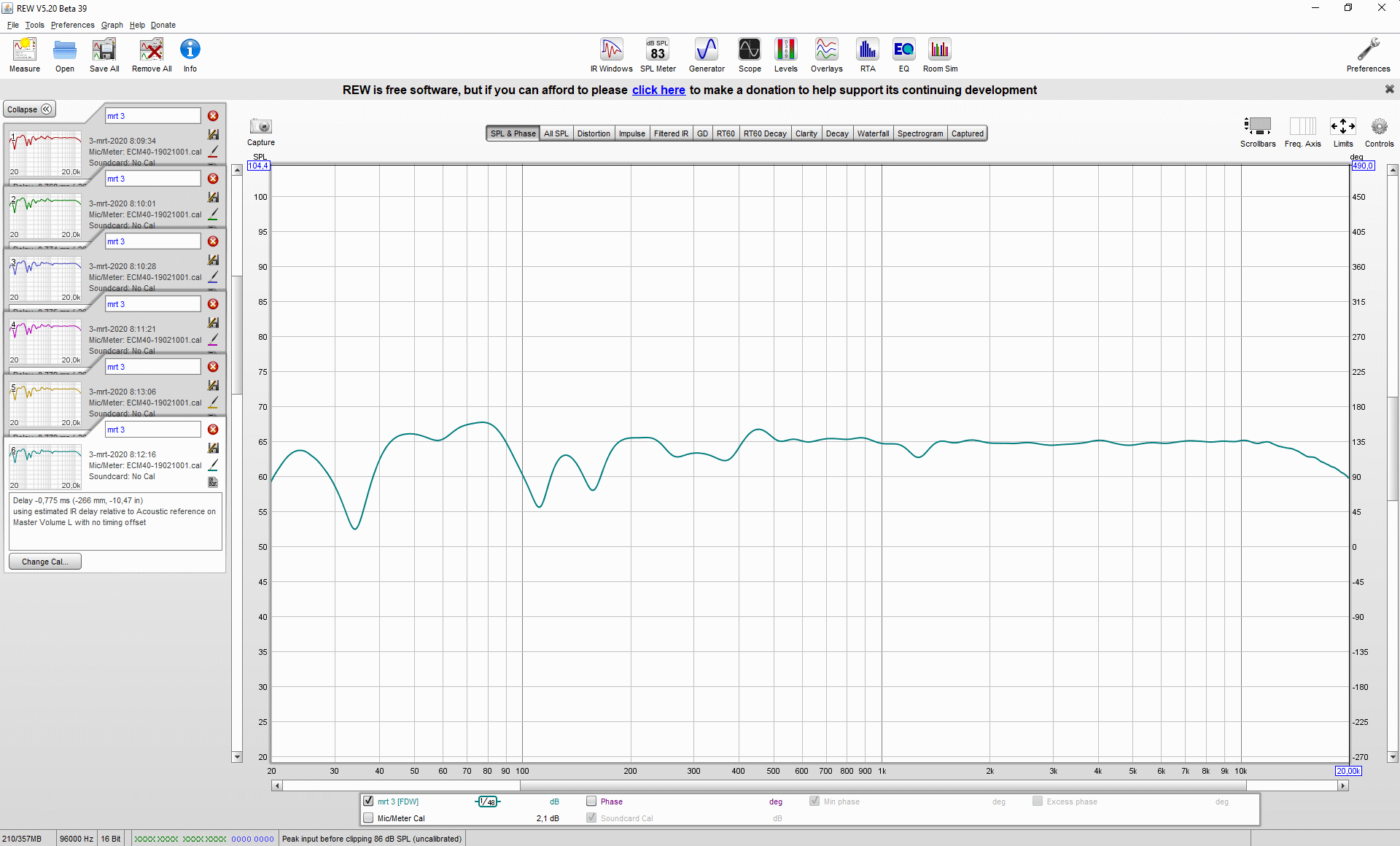Screen dimensions: 1400x846
Task: Click the Change Cal... button
Action: [x=44, y=562]
